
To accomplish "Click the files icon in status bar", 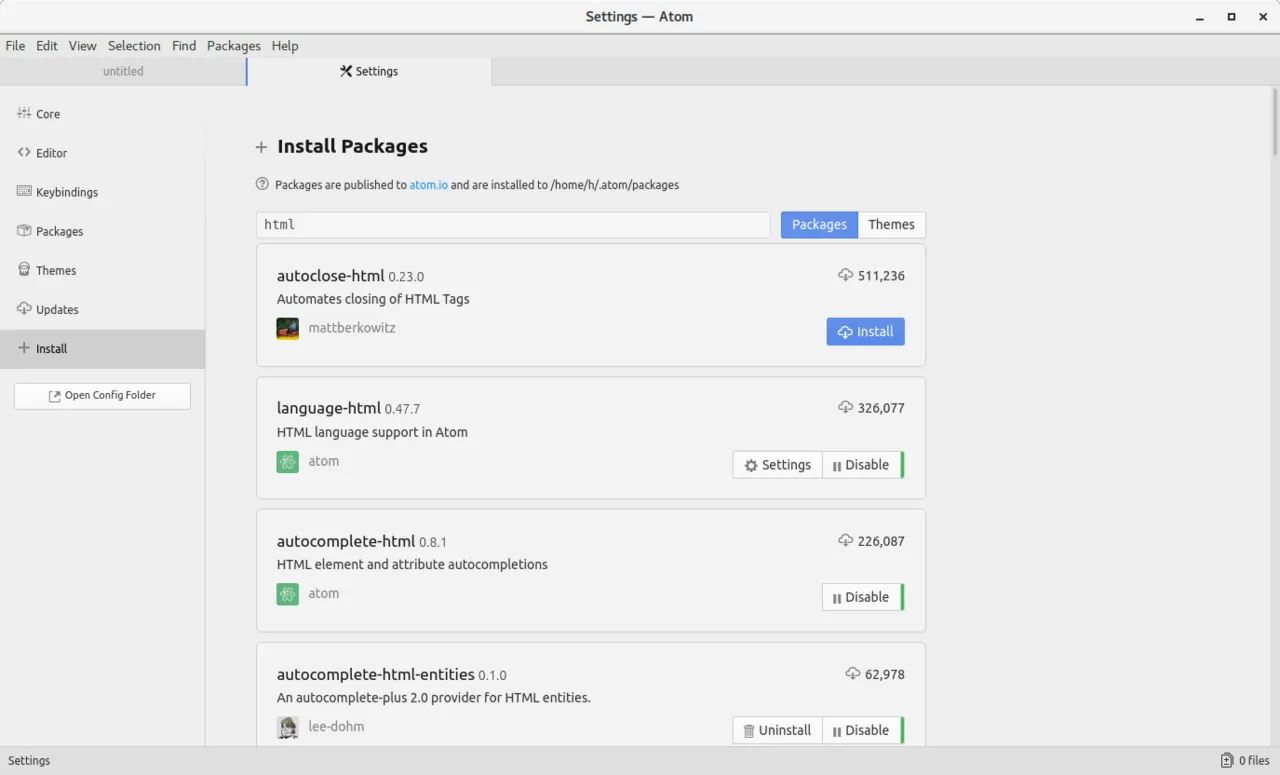I will [1227, 760].
